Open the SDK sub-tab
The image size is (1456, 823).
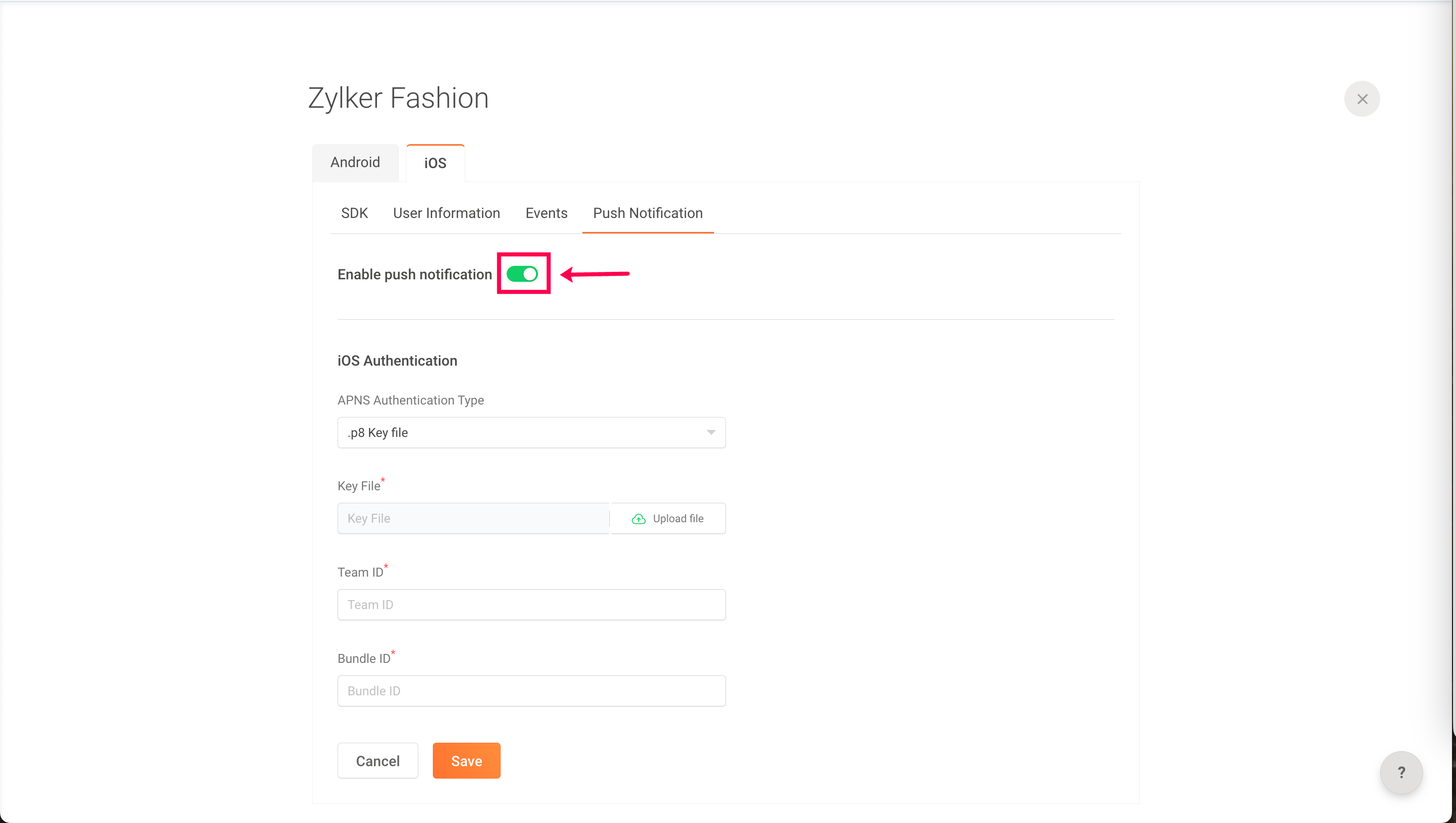point(355,213)
